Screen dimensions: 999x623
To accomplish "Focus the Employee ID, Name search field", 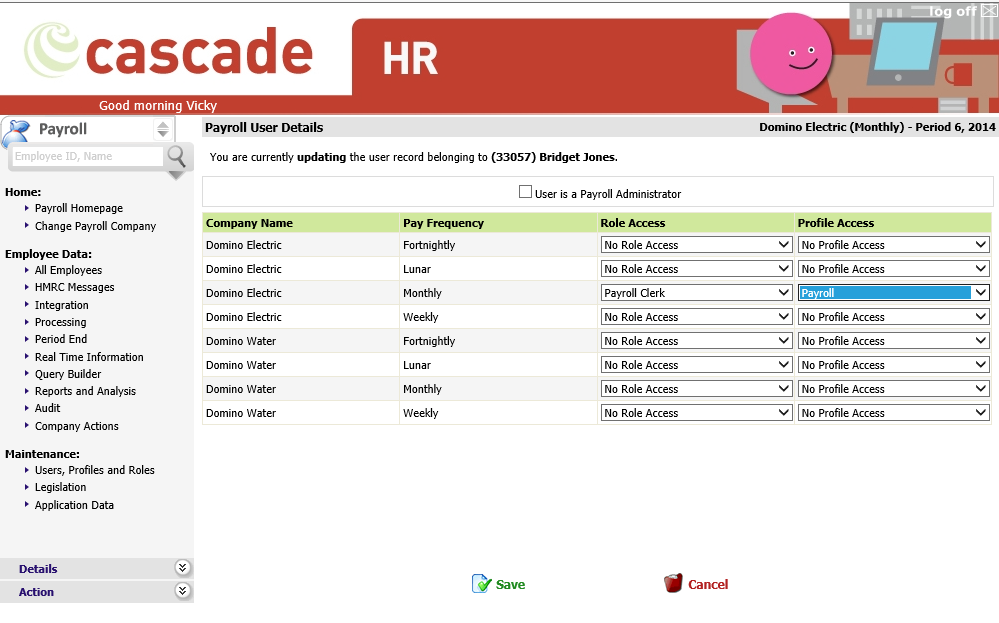I will pos(88,156).
